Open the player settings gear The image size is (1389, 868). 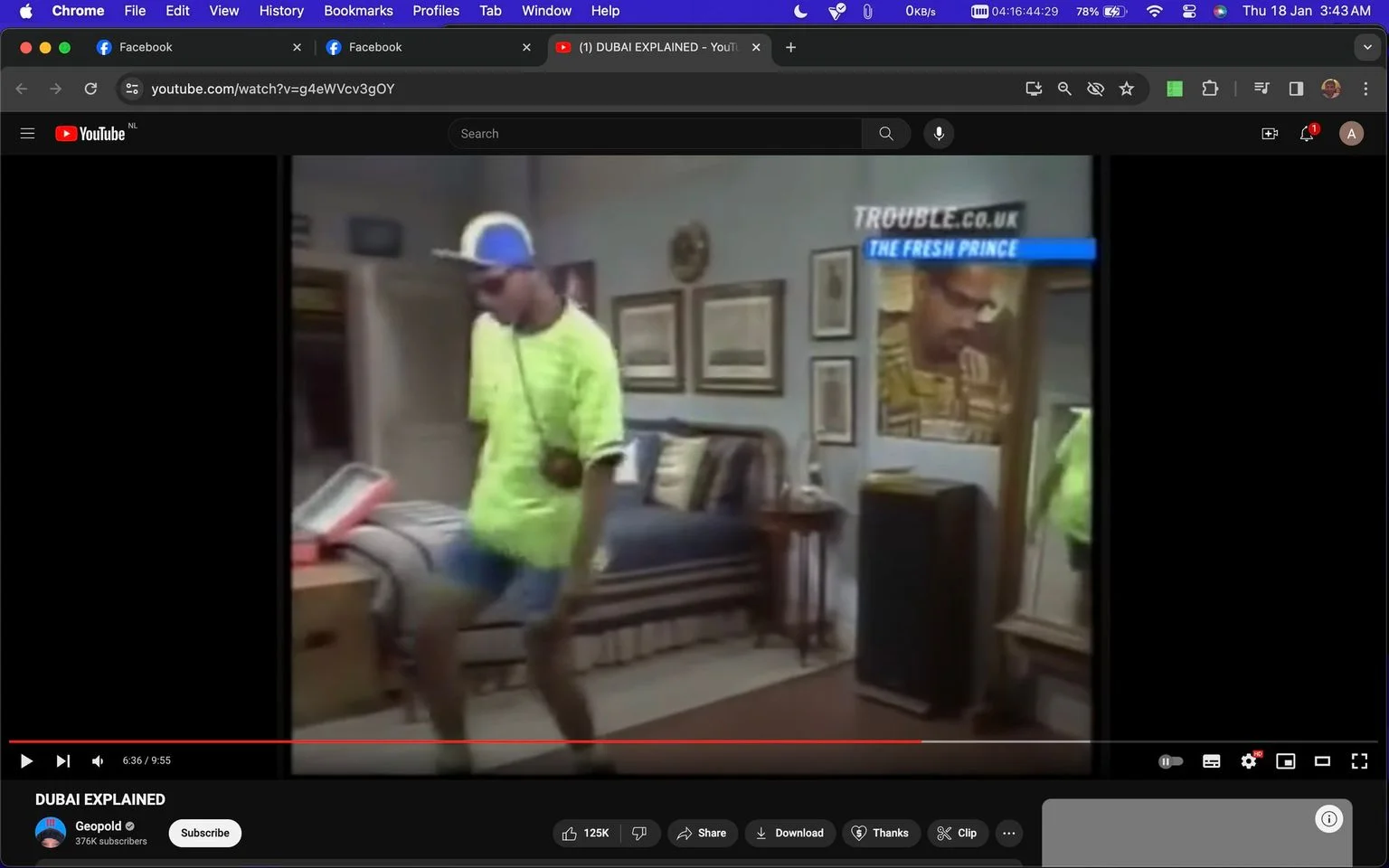click(1249, 761)
